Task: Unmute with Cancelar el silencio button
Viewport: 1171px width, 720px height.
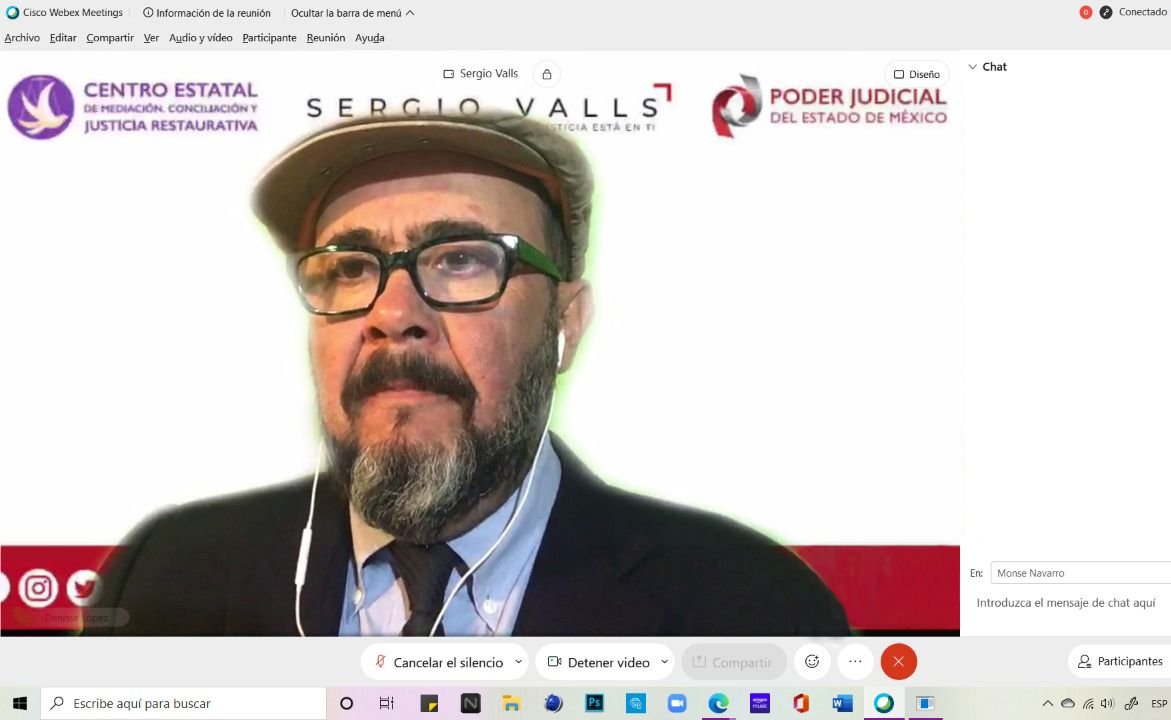Action: (x=438, y=662)
